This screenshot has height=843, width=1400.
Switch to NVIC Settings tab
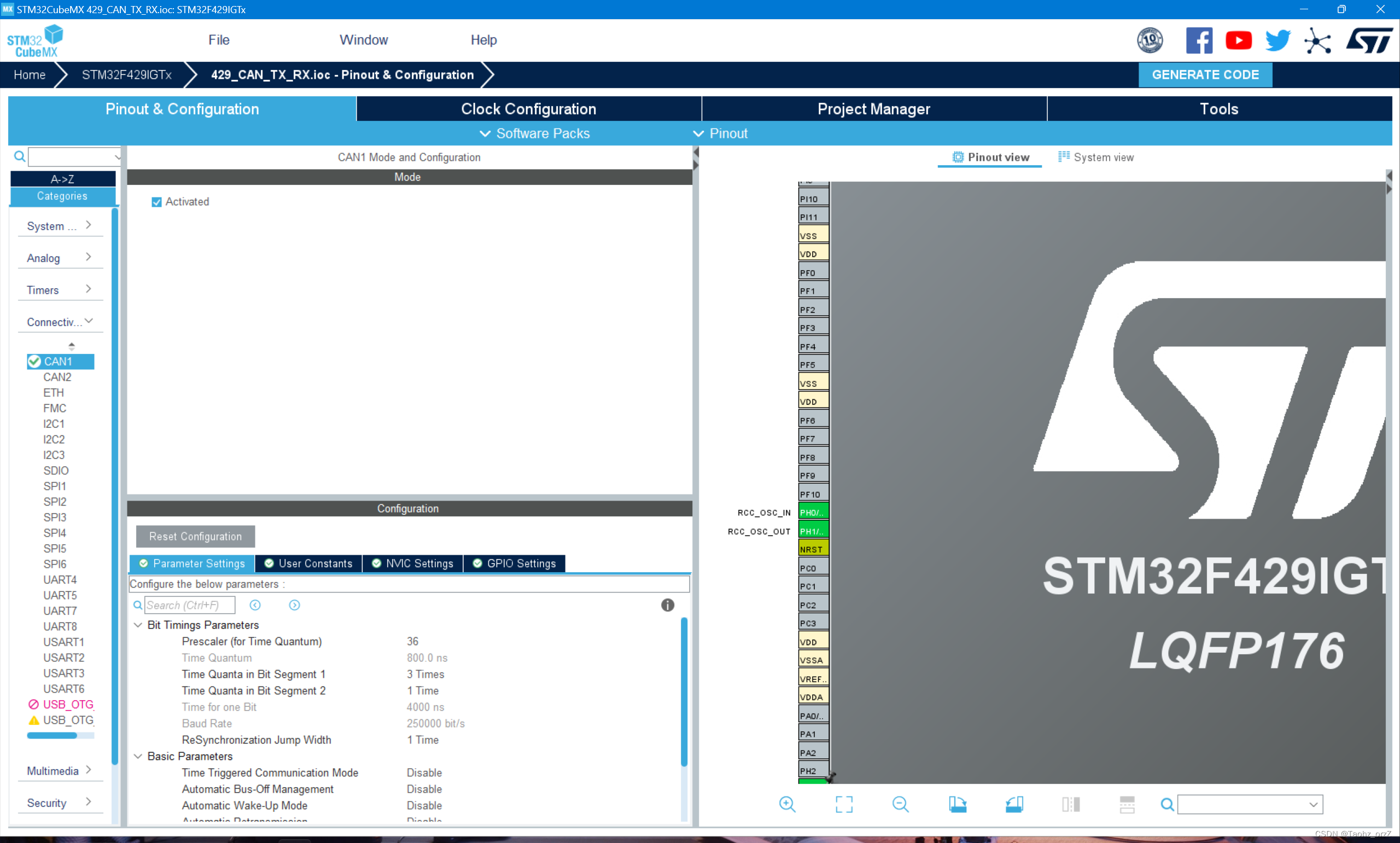[x=413, y=563]
